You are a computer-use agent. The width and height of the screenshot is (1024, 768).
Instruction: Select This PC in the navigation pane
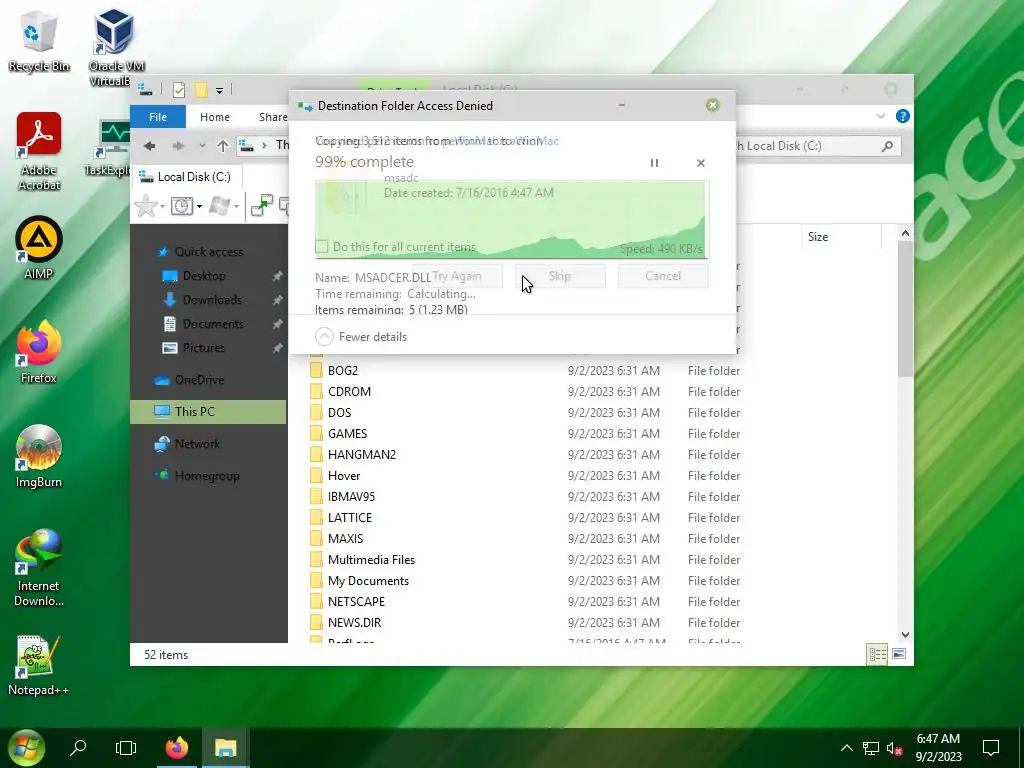click(208, 411)
